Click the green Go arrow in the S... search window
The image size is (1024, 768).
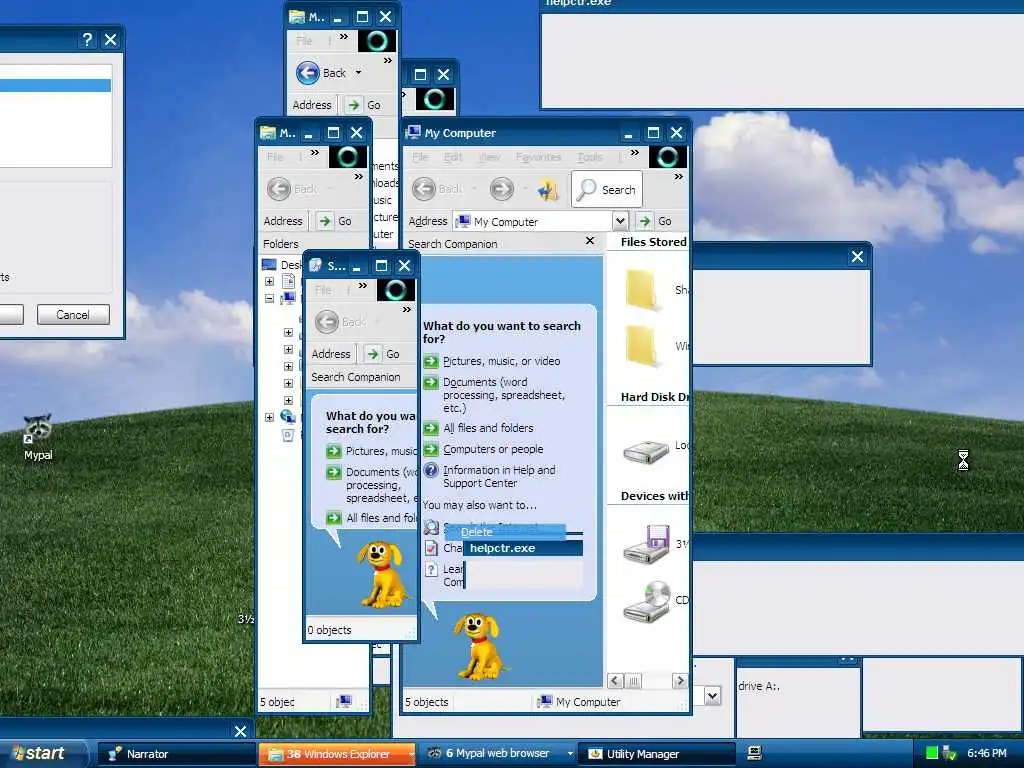(x=373, y=354)
